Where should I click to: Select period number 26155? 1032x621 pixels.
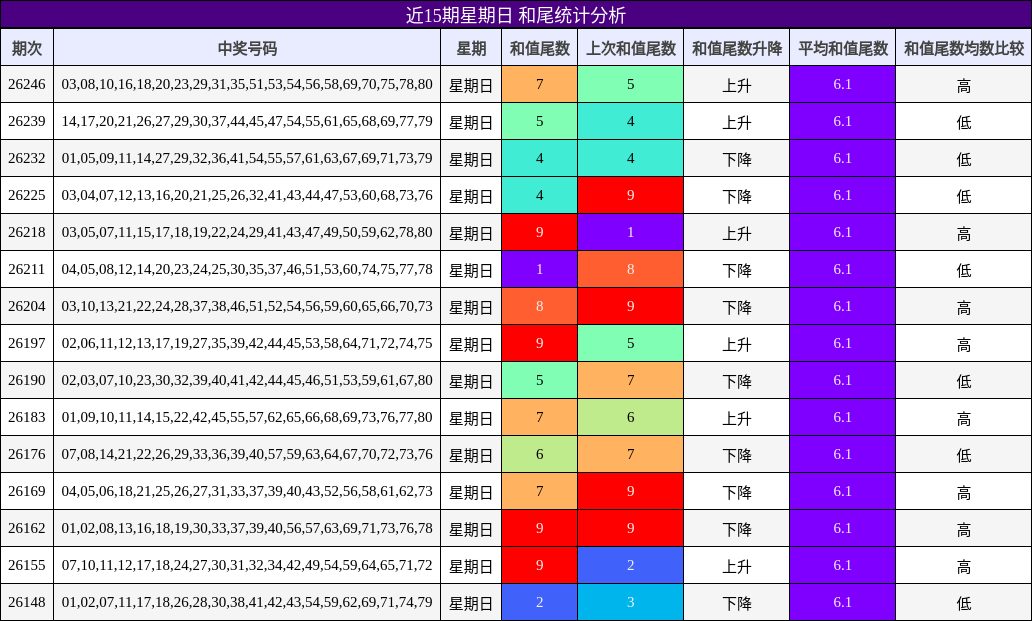point(27,565)
